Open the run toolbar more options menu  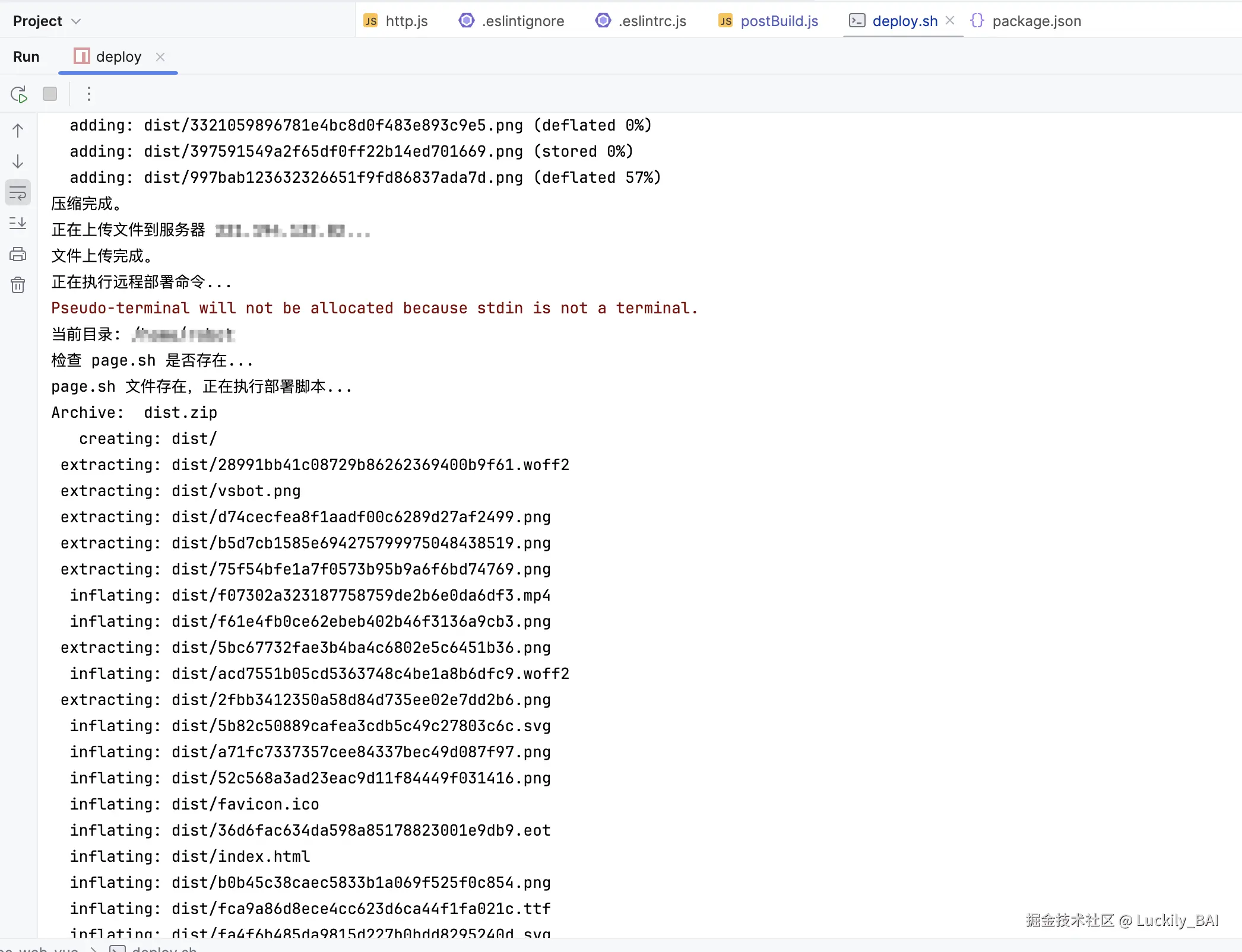click(x=89, y=94)
